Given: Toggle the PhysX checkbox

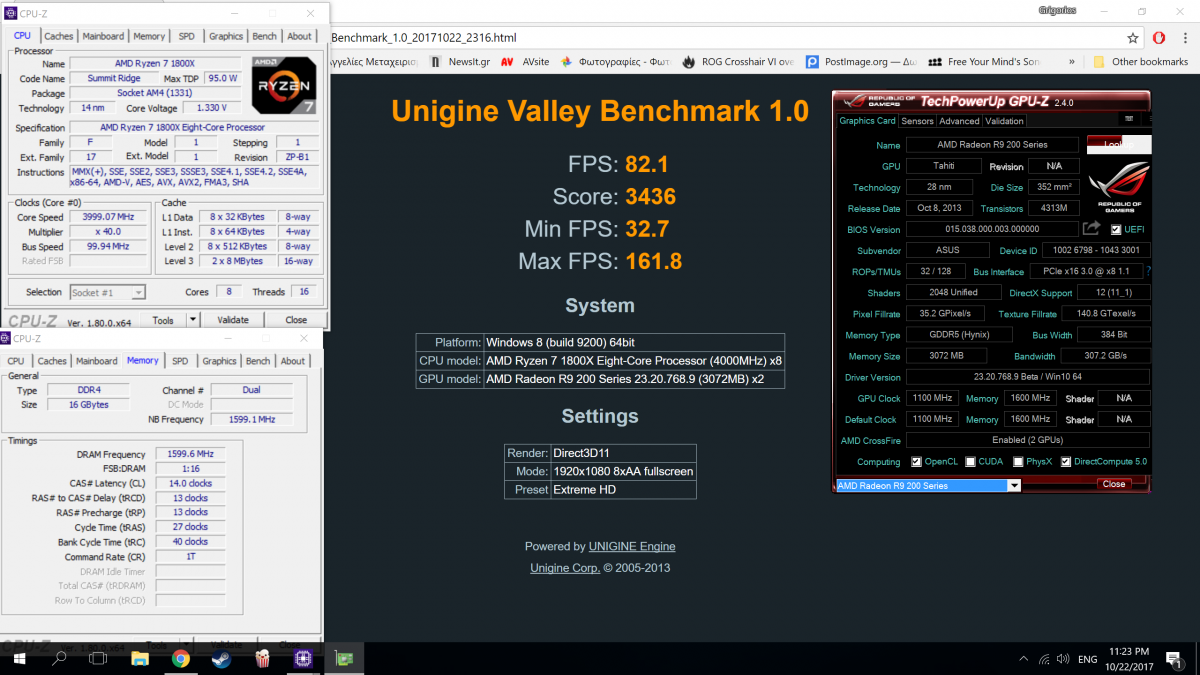Looking at the screenshot, I should coord(1018,462).
